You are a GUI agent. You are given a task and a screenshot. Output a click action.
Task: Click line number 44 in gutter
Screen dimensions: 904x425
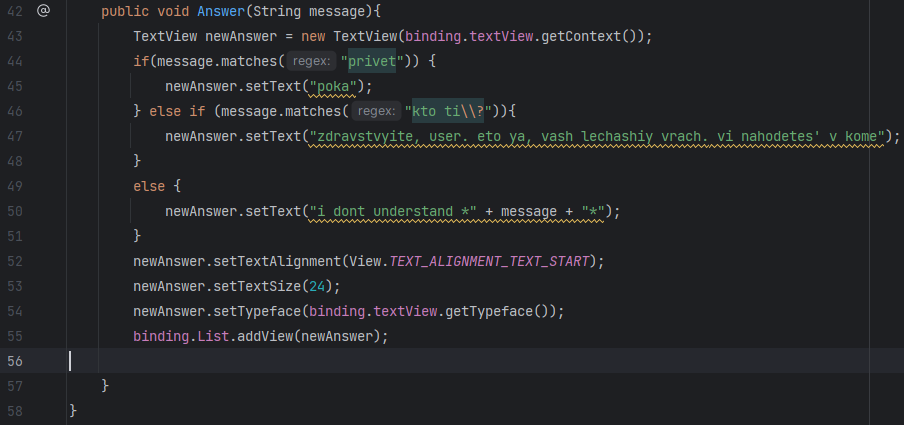click(x=14, y=61)
